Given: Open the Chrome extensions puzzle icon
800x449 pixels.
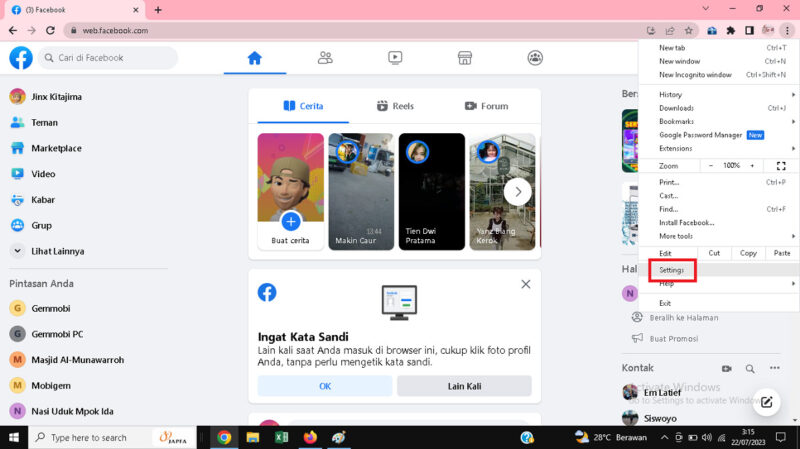Looking at the screenshot, I should (x=731, y=31).
